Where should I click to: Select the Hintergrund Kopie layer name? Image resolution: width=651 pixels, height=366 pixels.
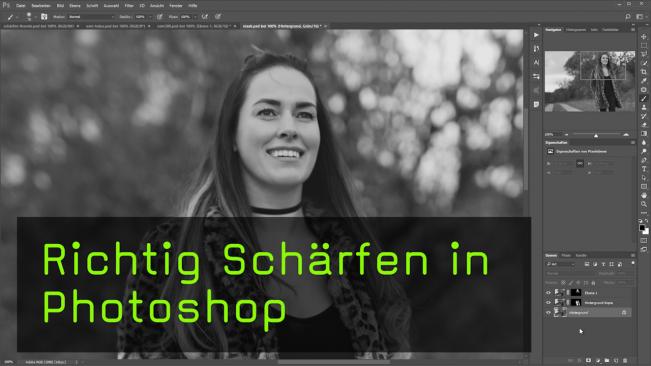coord(599,303)
